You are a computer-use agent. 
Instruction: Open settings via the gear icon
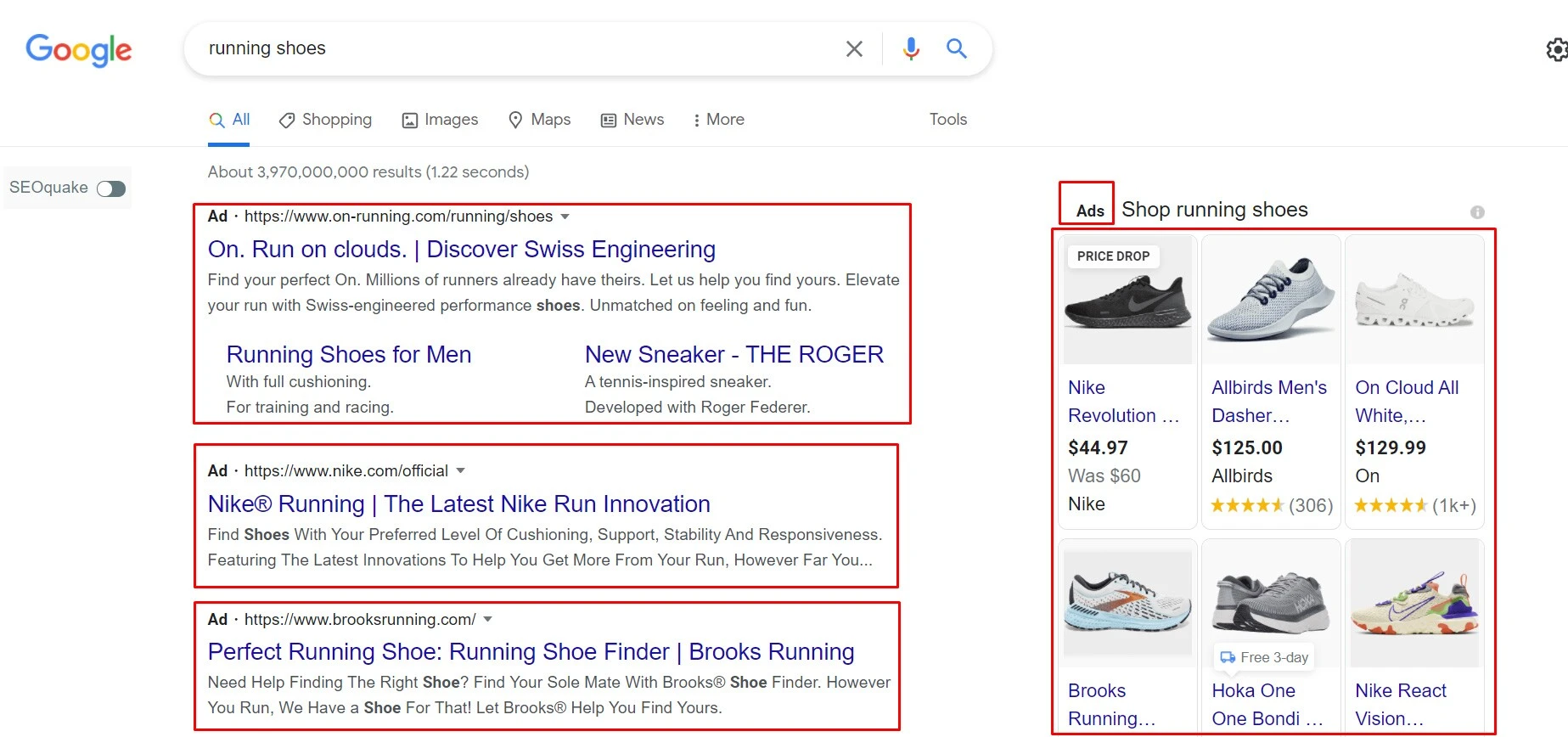click(x=1557, y=49)
